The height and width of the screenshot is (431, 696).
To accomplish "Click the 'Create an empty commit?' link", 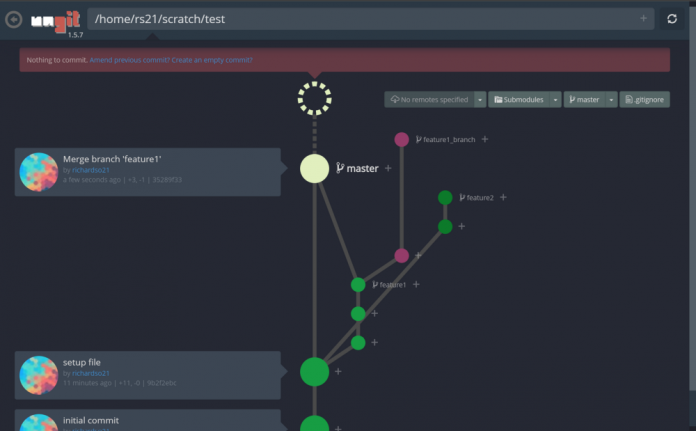I will pos(212,60).
